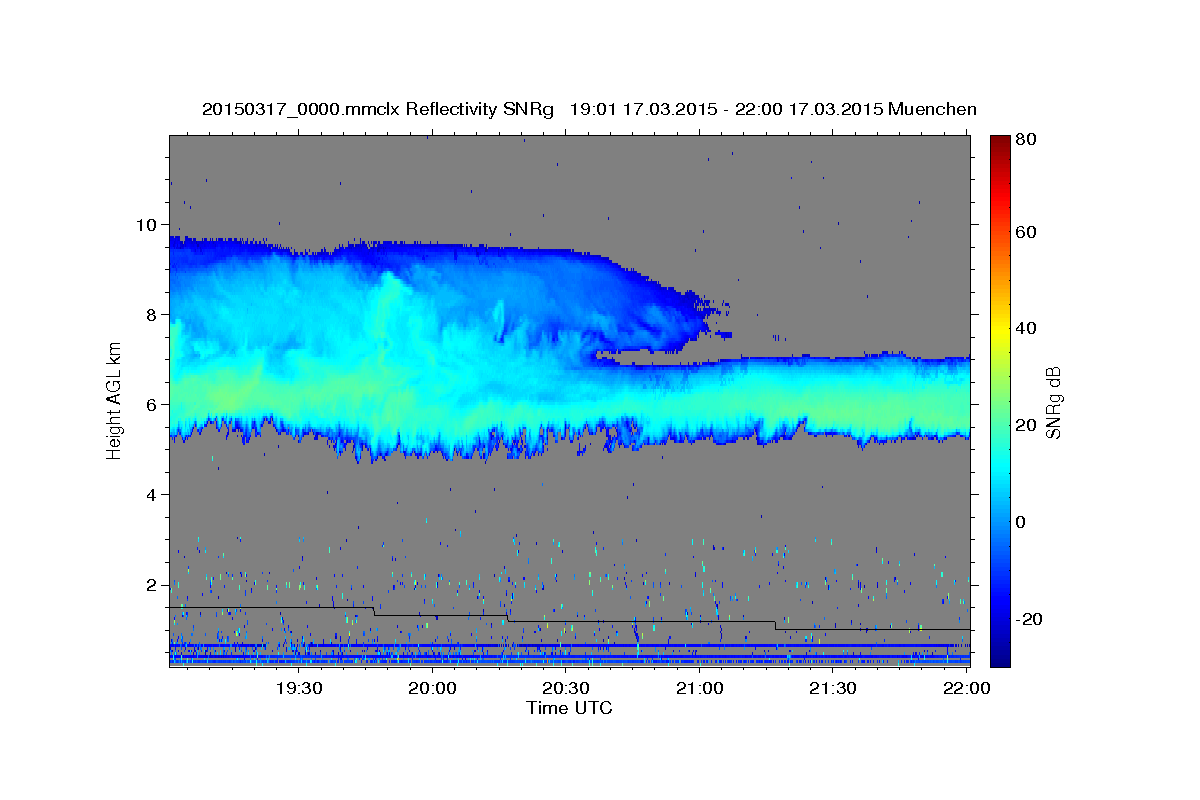Click the 22:00 time tick label
This screenshot has height=800, width=1200.
[967, 688]
